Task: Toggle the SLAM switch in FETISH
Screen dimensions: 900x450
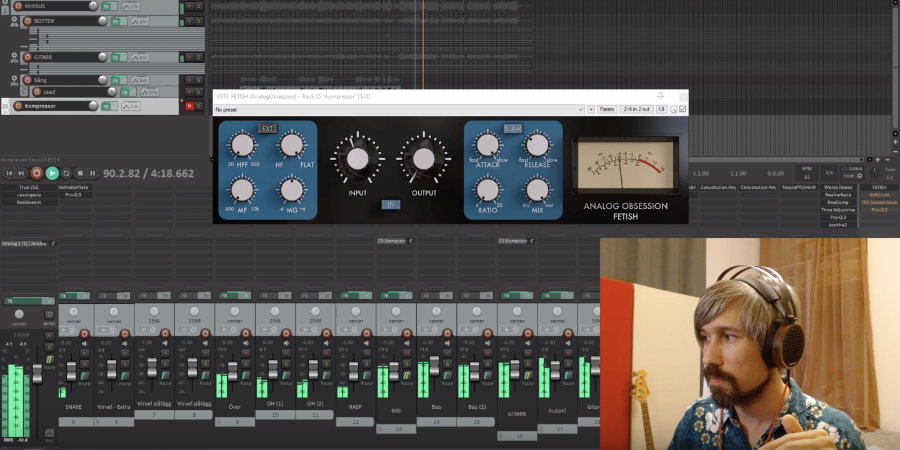Action: [513, 129]
